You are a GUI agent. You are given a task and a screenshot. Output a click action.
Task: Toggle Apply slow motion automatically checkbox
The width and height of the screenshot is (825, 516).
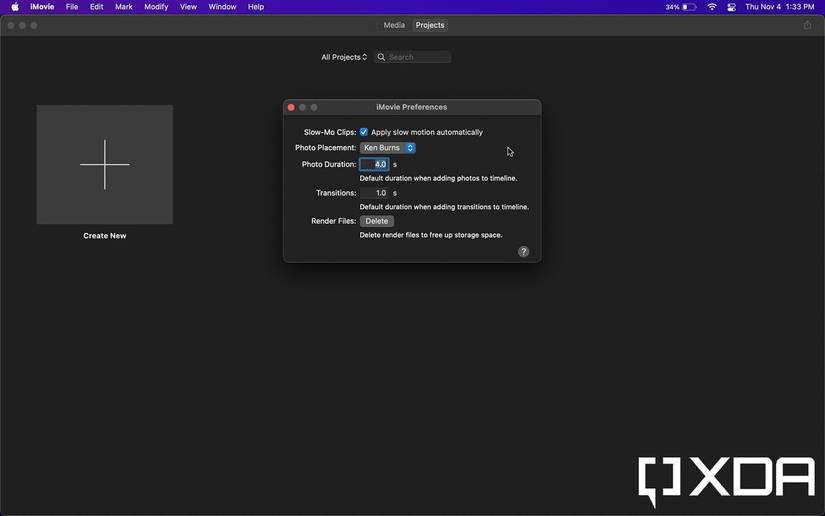coord(364,132)
